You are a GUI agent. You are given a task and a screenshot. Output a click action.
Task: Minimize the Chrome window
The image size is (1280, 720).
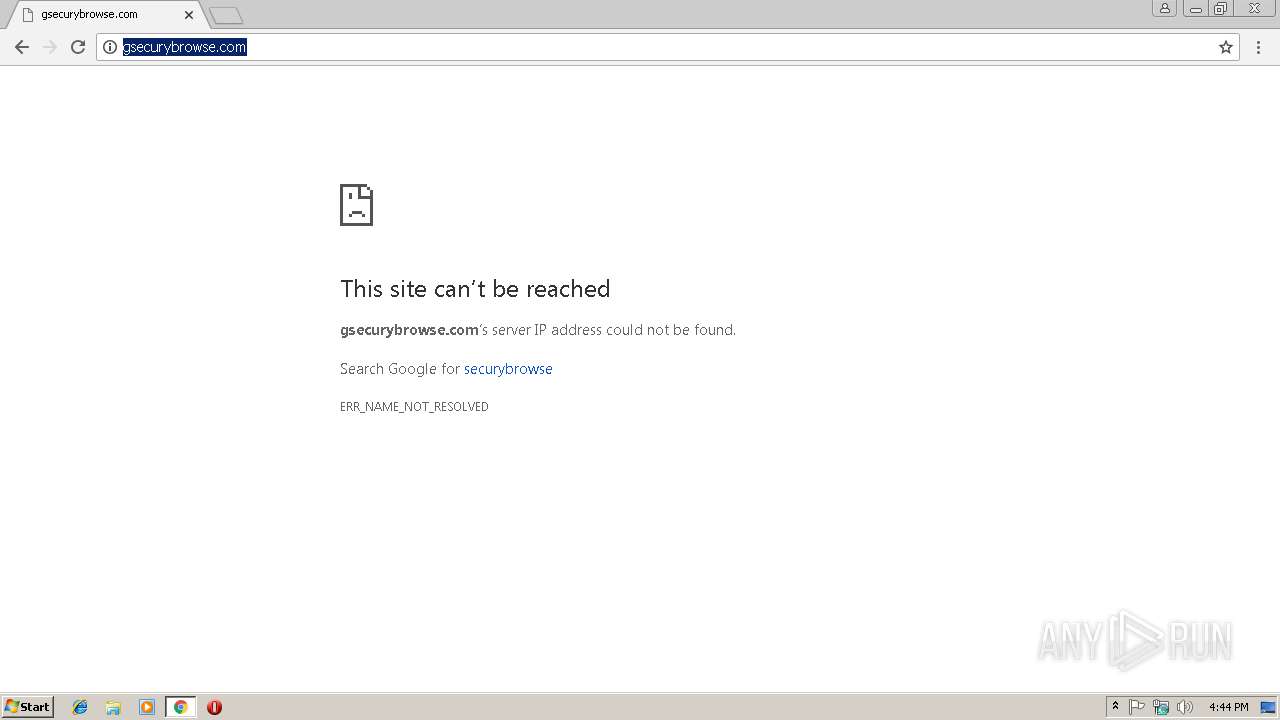click(1196, 8)
